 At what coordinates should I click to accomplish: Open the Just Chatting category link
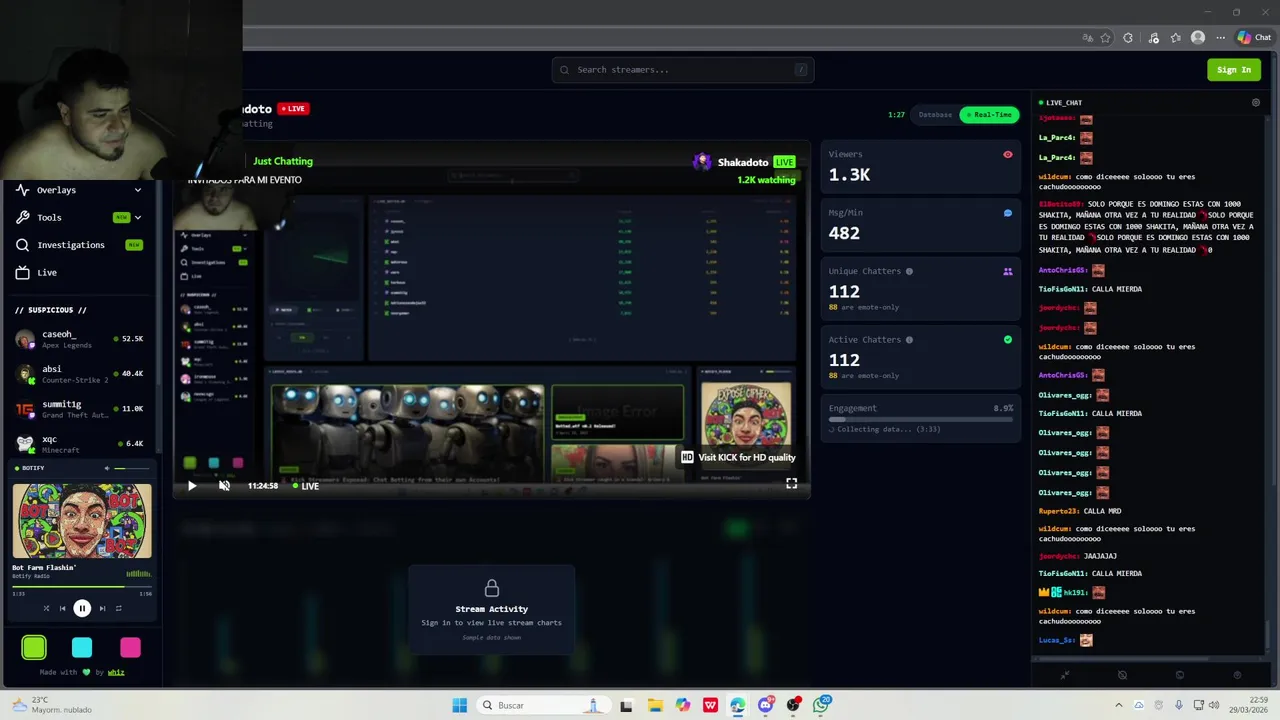pos(283,161)
